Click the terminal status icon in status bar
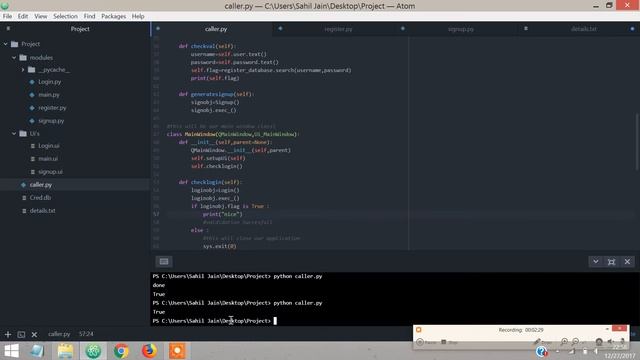The width and height of the screenshot is (640, 360). click(21, 335)
